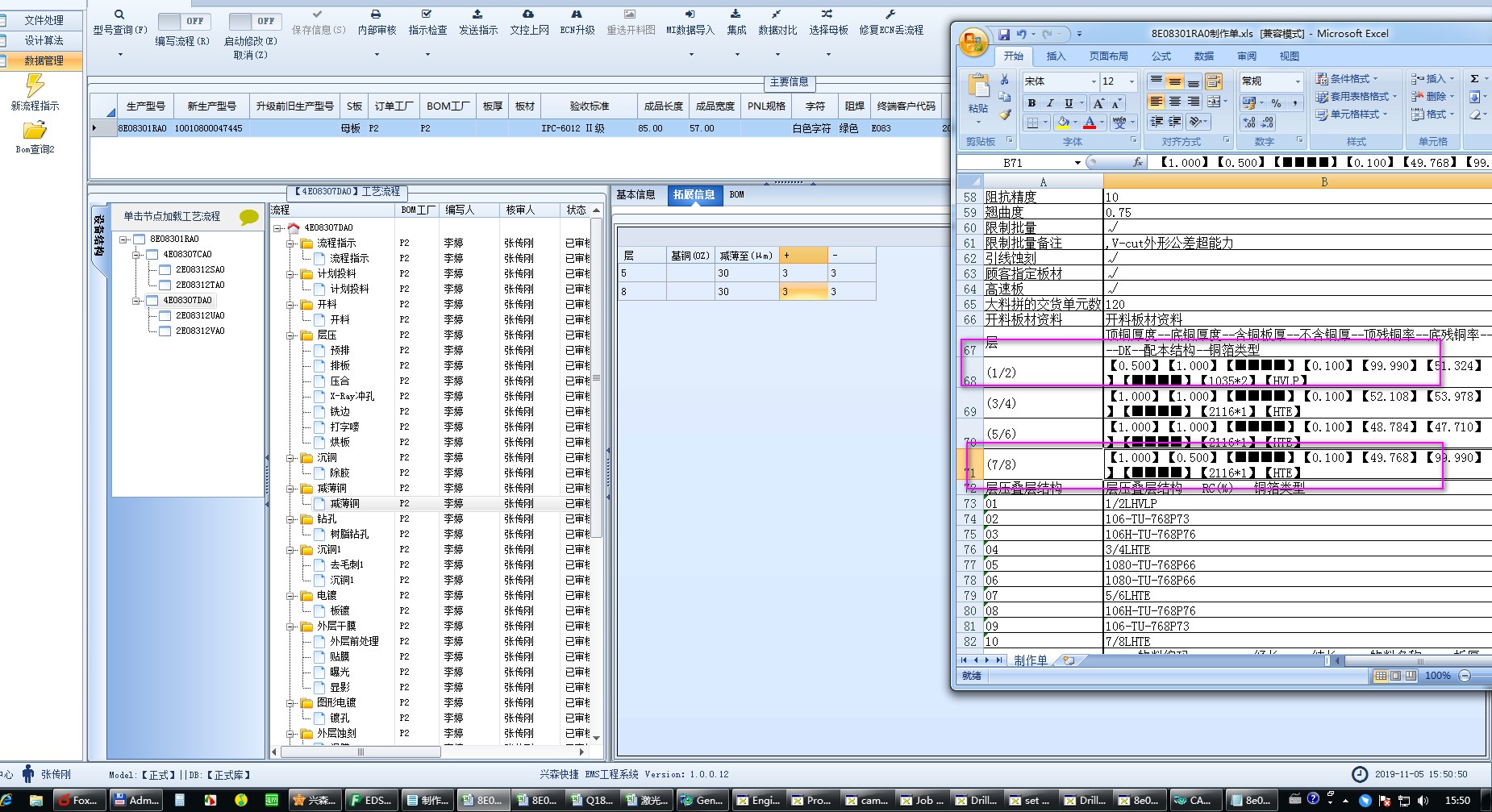Click the Excel percent style icon

(1276, 103)
